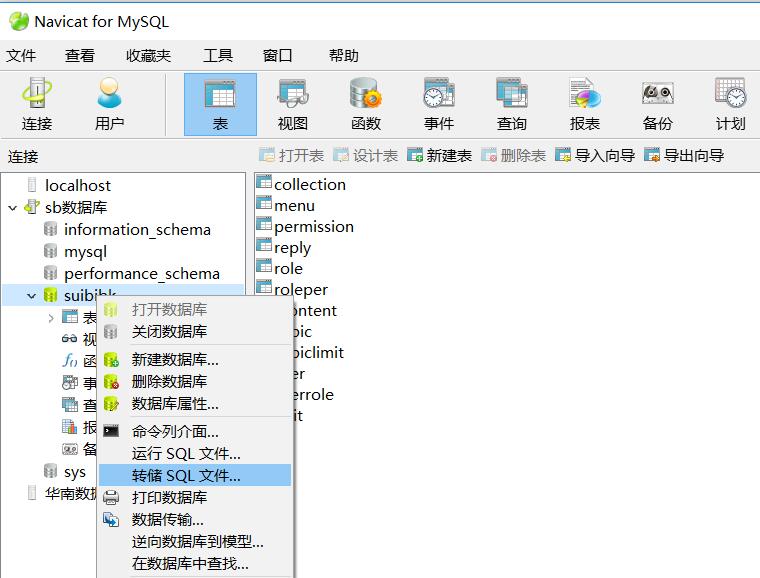This screenshot has width=760, height=578.
Task: Open the Backup (备份) toolbar icon
Action: point(657,105)
